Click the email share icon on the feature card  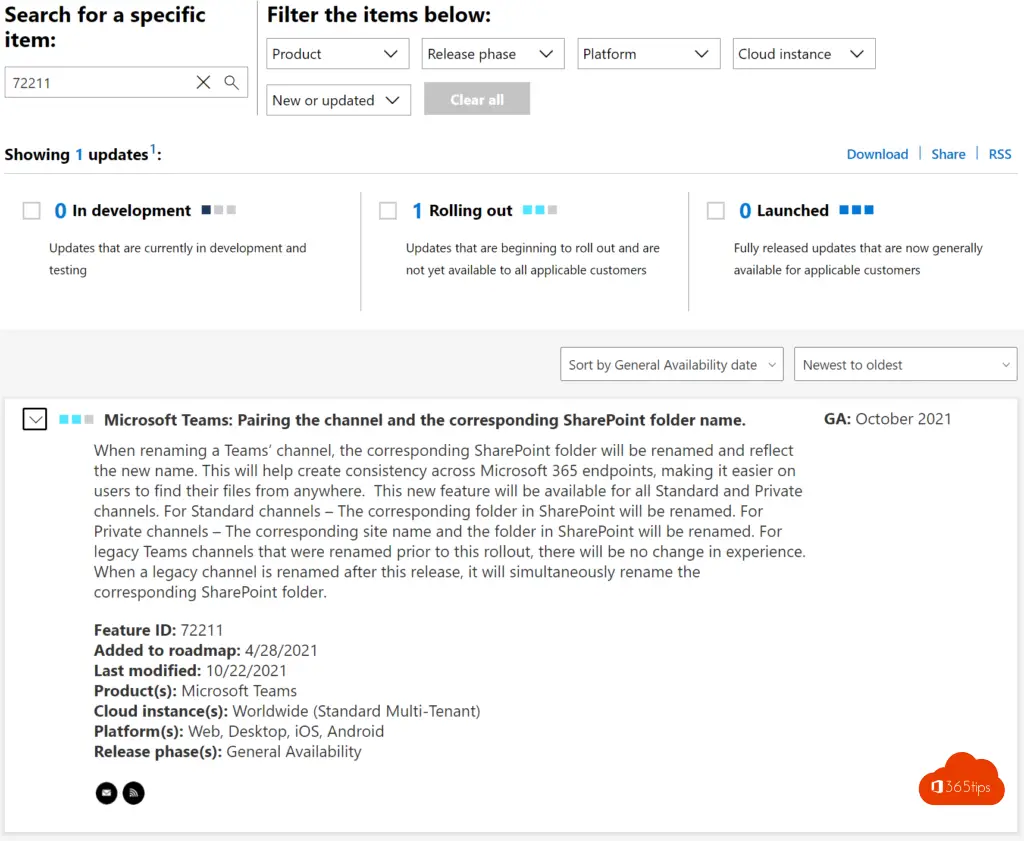[x=106, y=792]
